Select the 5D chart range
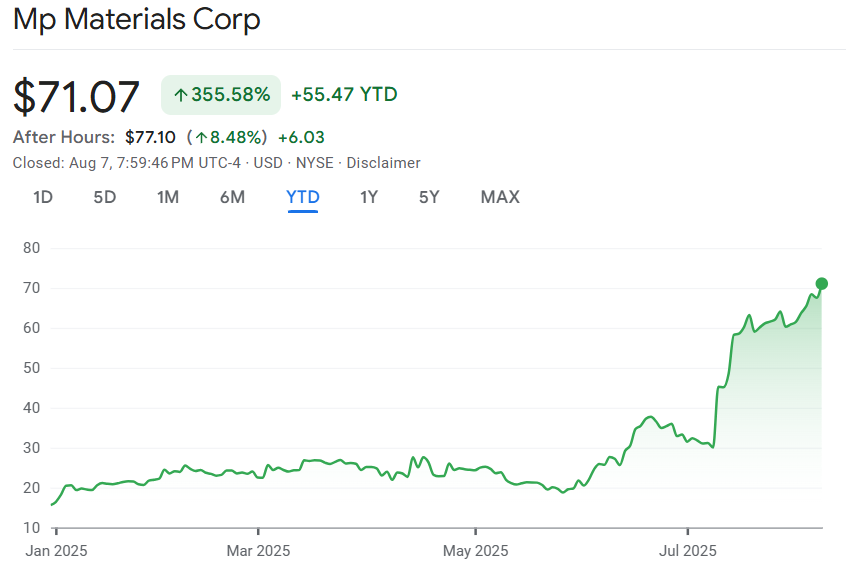The height and width of the screenshot is (568, 846). tap(105, 197)
